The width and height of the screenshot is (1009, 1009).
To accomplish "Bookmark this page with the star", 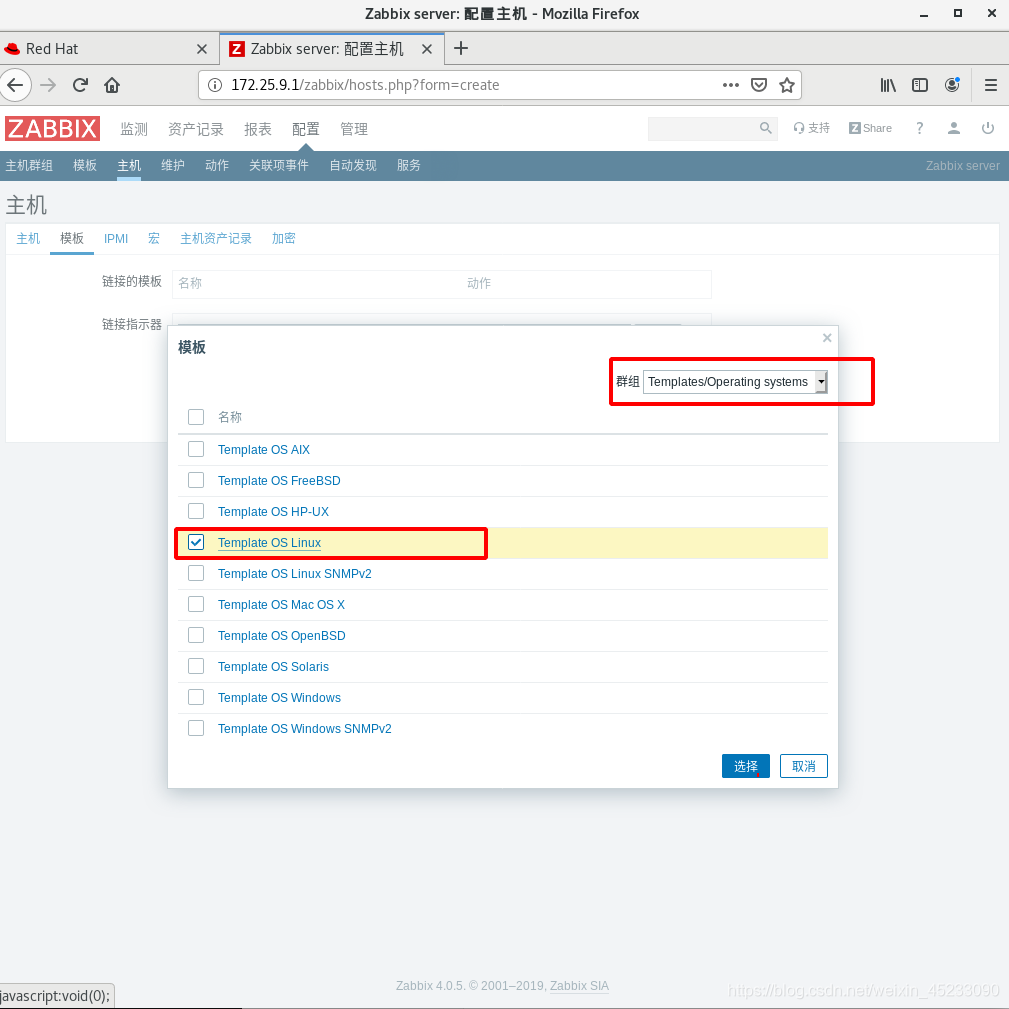I will point(786,85).
